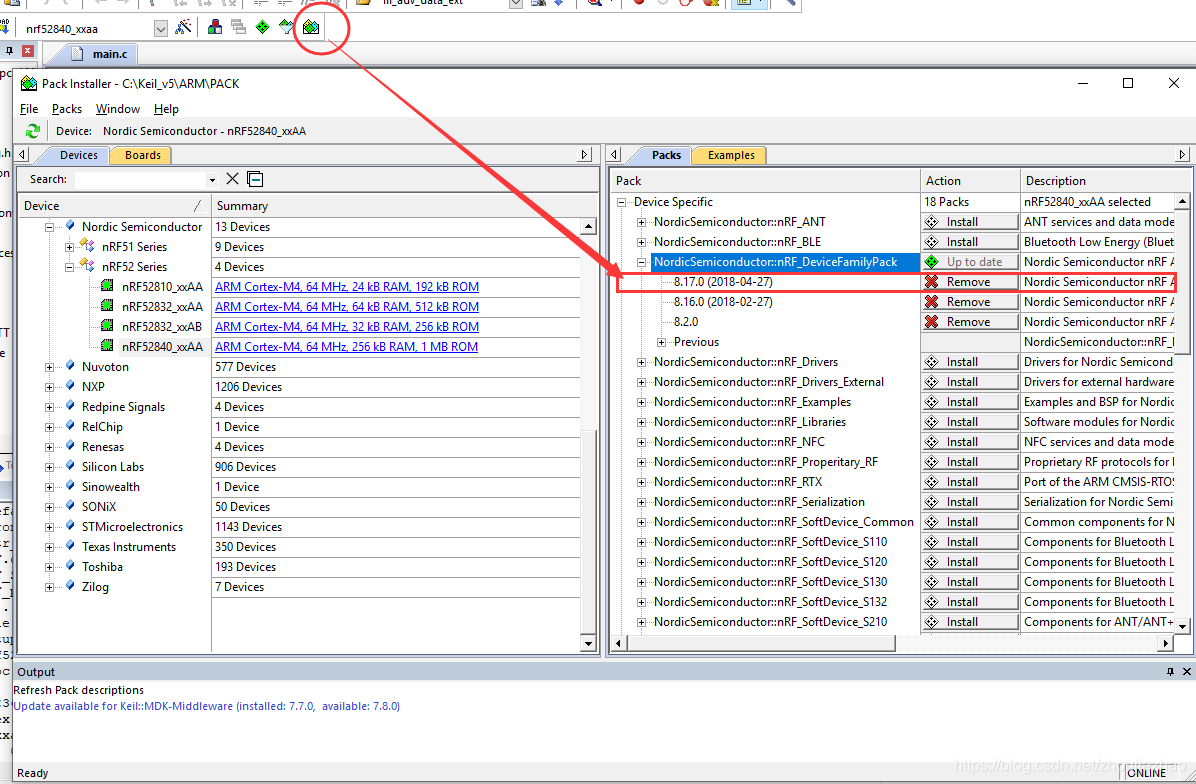Close the Keil side panel red X
1196x784 pixels.
[27, 51]
